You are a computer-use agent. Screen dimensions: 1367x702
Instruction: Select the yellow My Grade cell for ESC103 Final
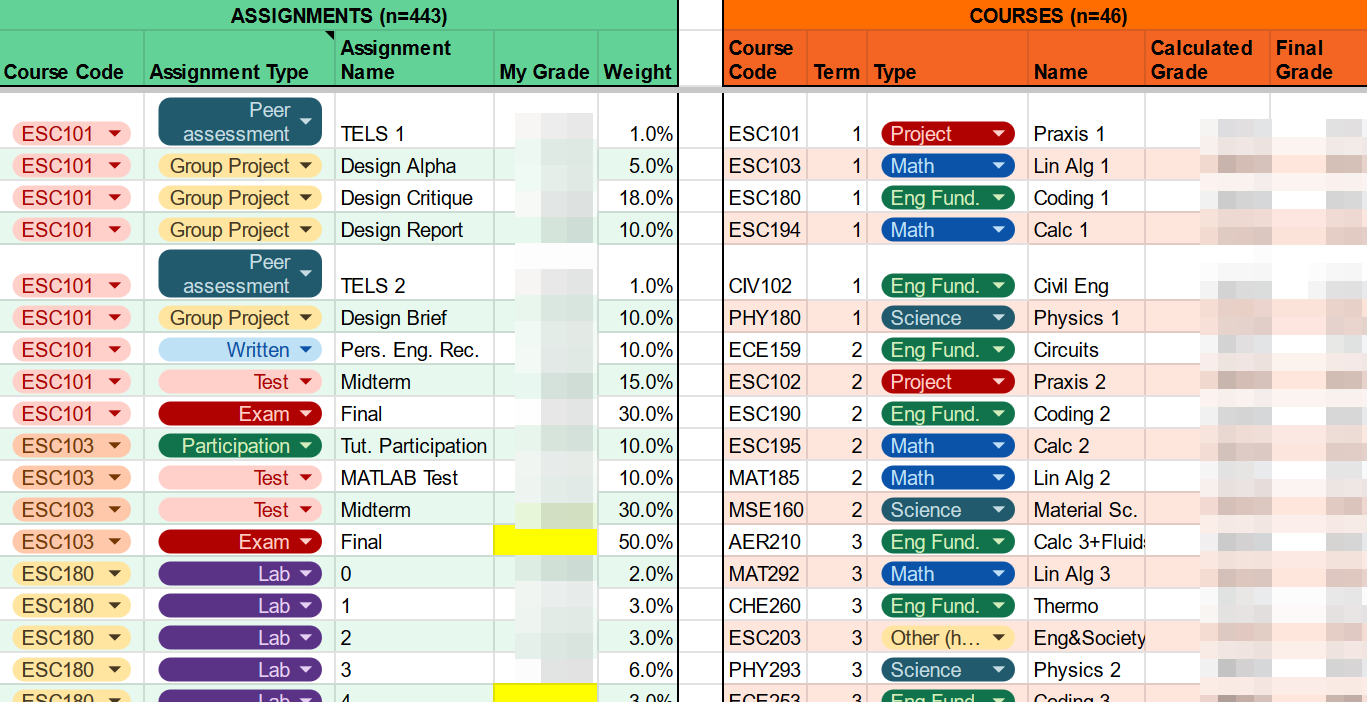coord(545,541)
